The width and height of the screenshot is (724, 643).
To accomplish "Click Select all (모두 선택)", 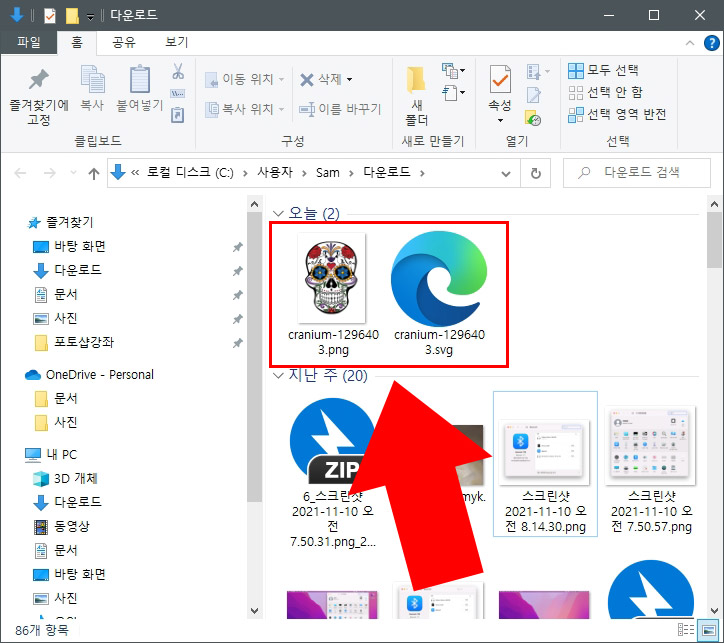I will pyautogui.click(x=603, y=71).
